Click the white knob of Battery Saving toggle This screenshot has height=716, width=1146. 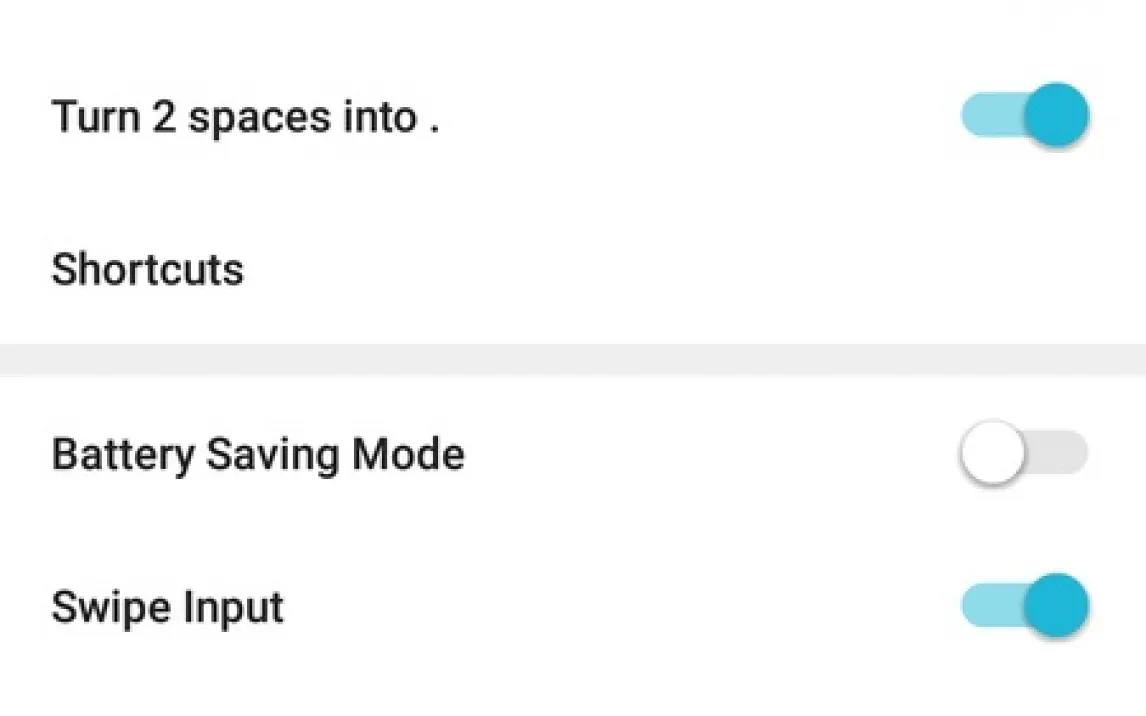993,455
